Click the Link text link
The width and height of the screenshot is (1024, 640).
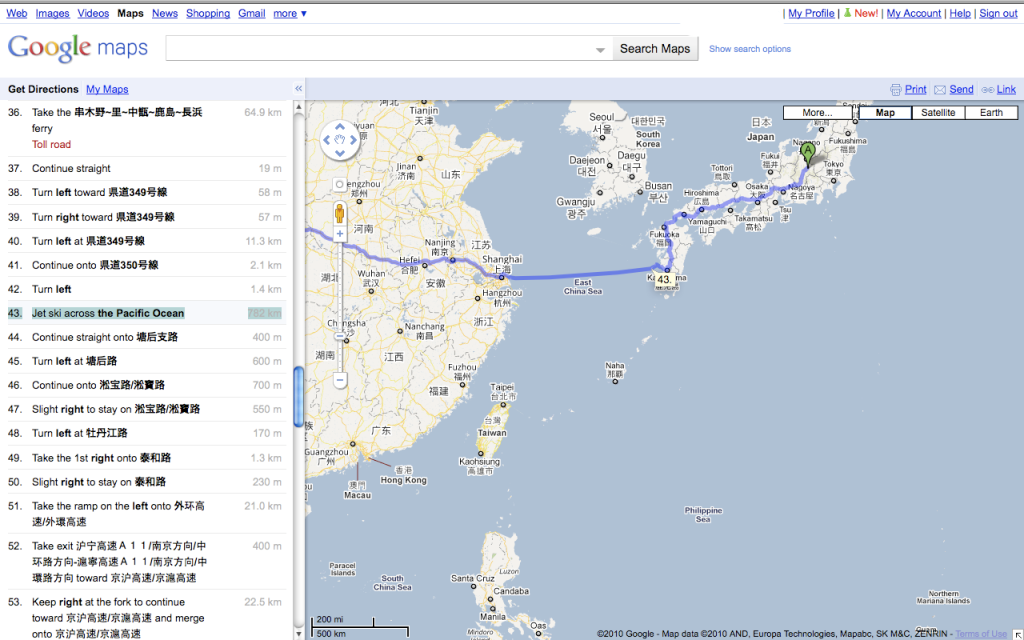1006,89
